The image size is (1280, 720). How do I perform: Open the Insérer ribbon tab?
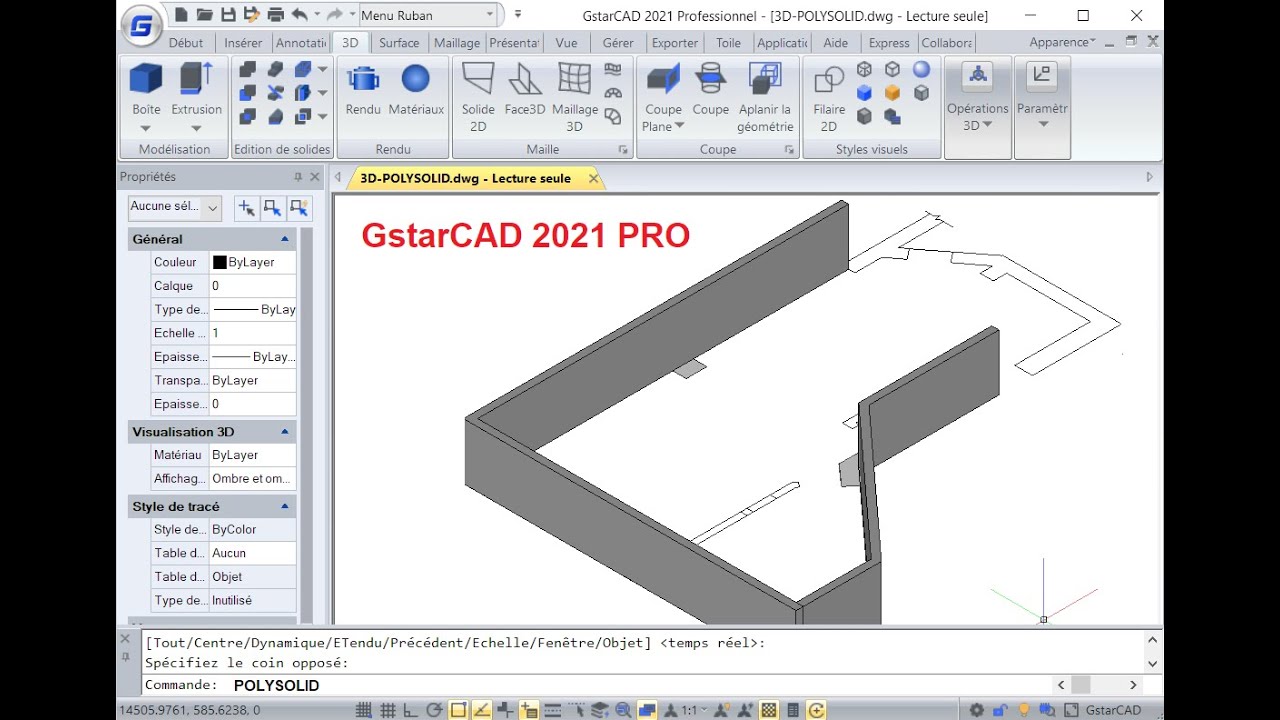[x=243, y=43]
